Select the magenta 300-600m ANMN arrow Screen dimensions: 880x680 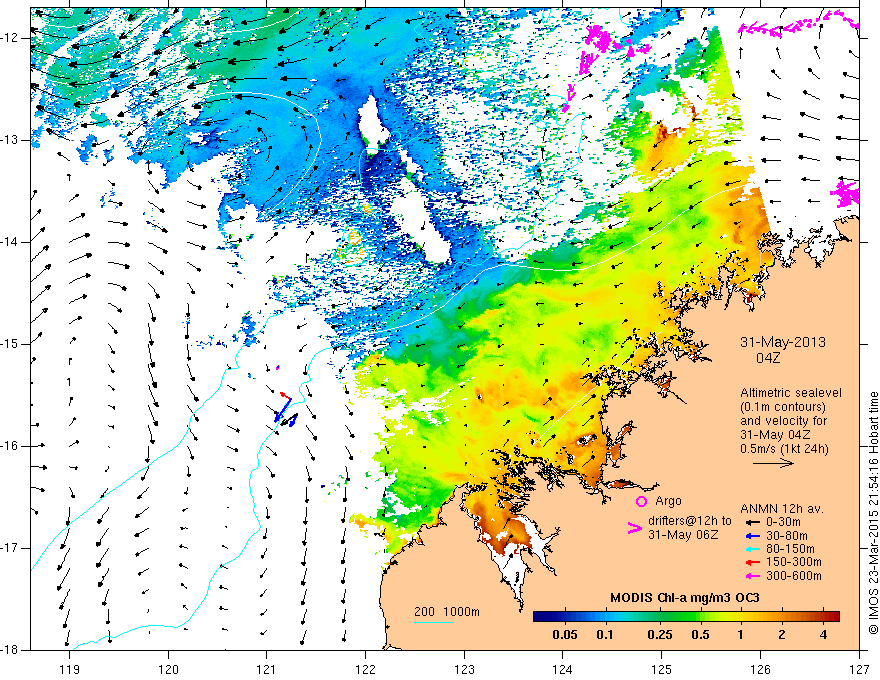click(752, 576)
